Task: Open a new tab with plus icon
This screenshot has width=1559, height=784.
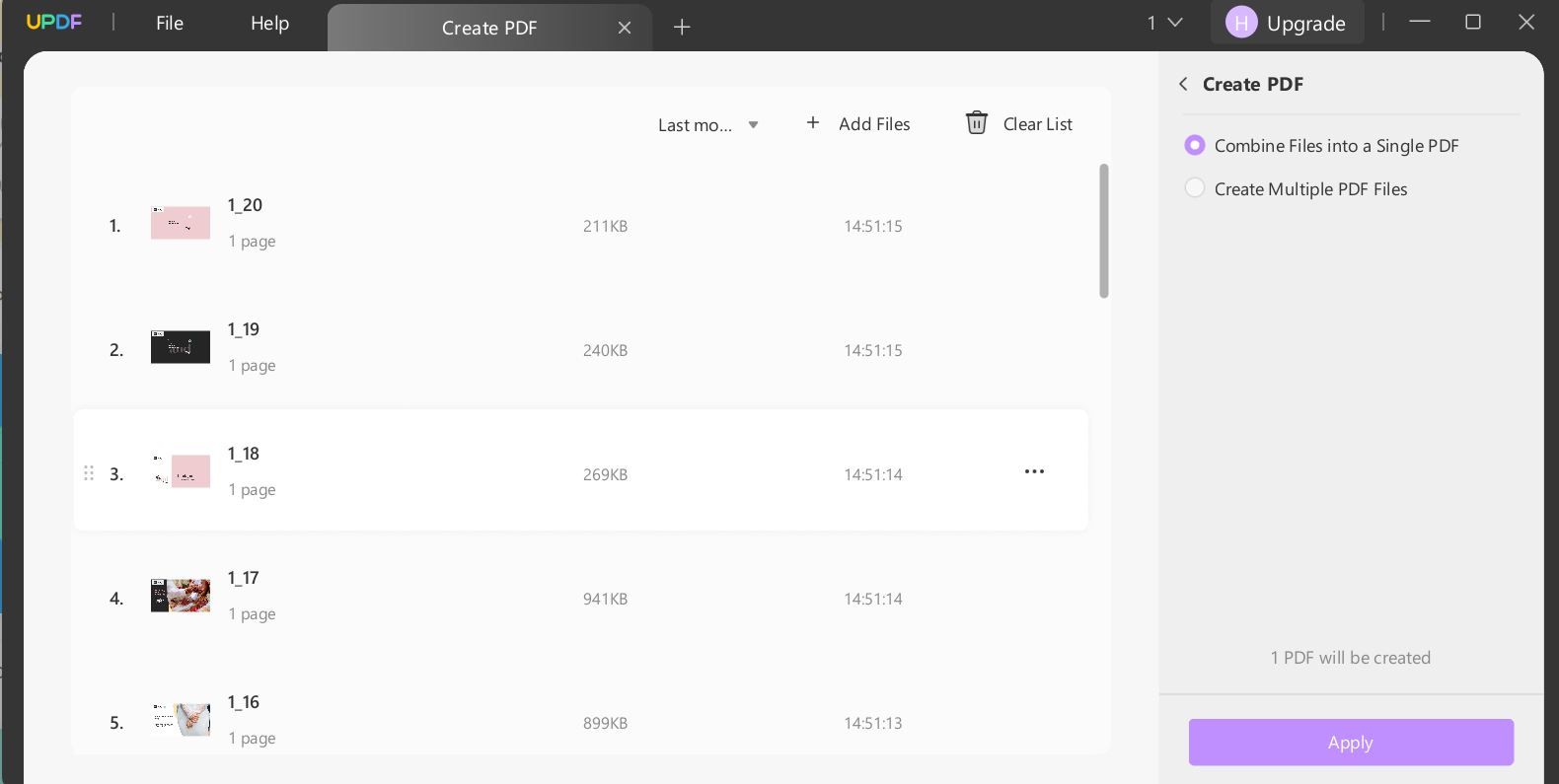Action: tap(682, 27)
